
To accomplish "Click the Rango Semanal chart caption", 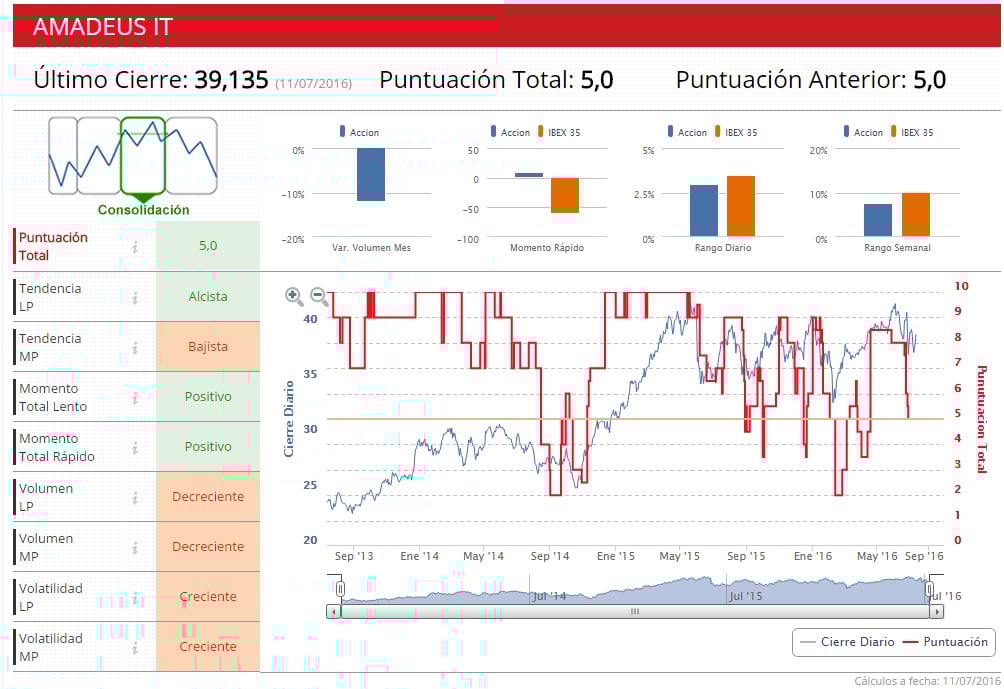I will tap(897, 248).
